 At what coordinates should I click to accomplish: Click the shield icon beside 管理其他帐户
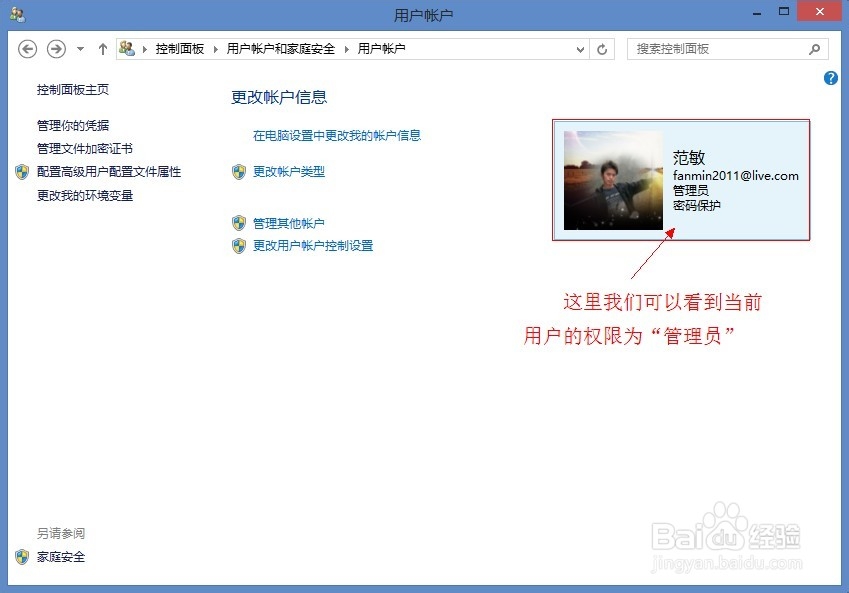pos(238,223)
